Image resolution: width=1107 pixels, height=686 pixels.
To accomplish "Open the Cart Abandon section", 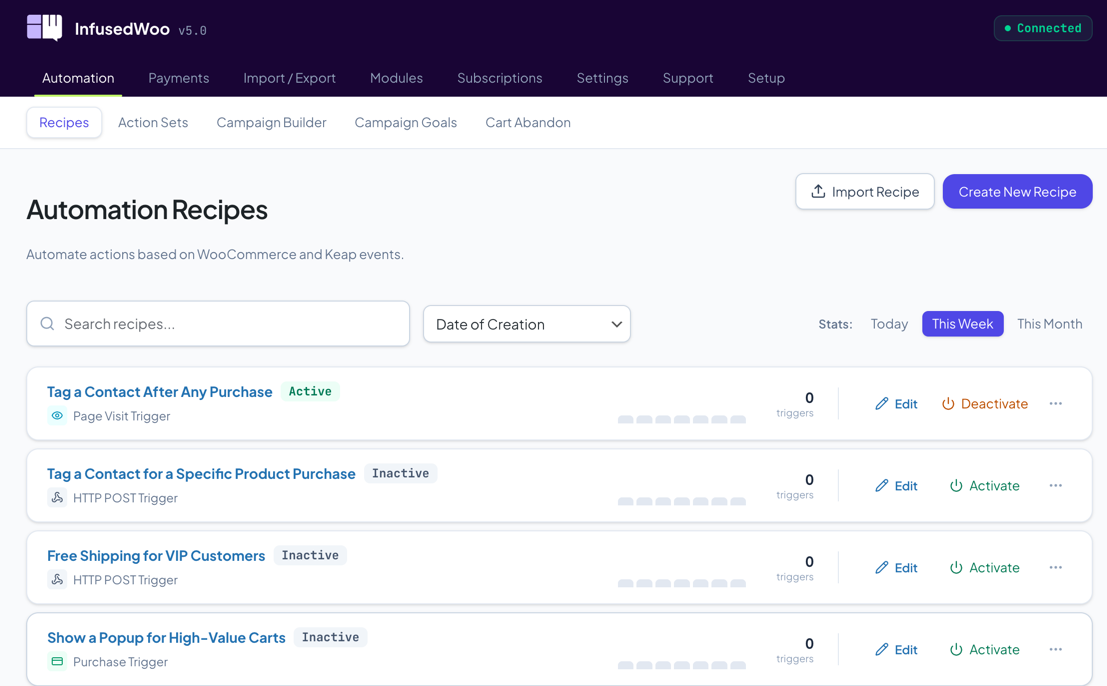I will (528, 122).
